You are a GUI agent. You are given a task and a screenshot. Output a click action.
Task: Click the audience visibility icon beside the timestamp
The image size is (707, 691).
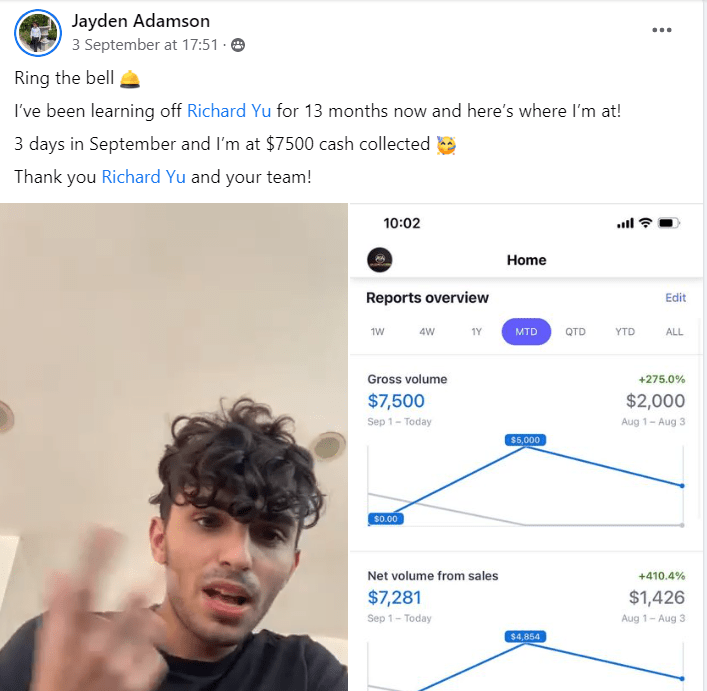[238, 45]
